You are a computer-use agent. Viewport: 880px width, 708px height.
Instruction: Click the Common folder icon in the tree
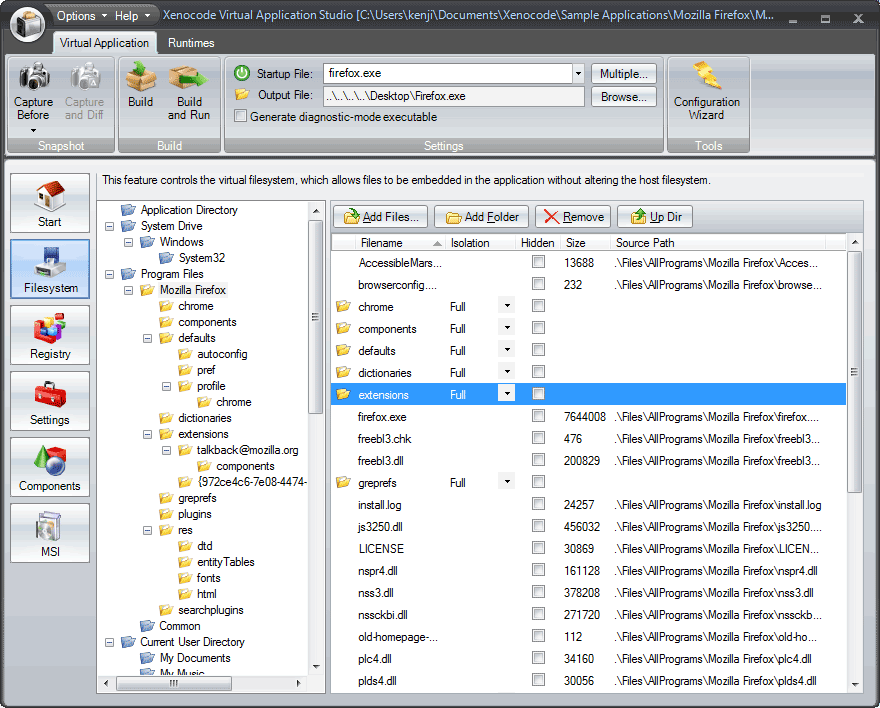(x=148, y=626)
